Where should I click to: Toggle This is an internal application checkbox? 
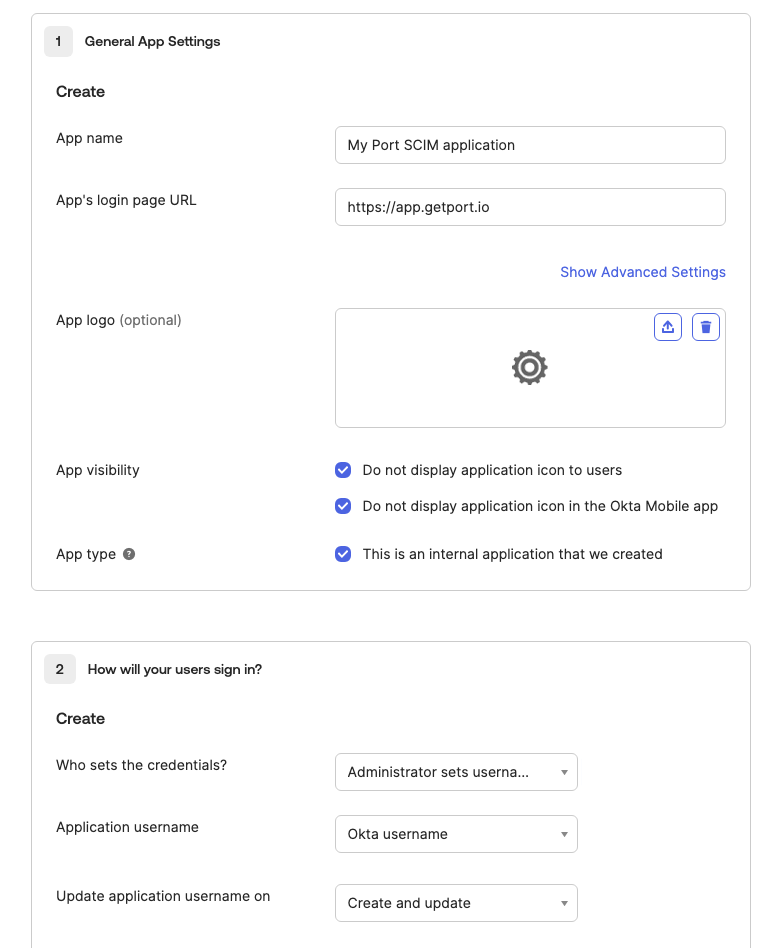click(343, 554)
